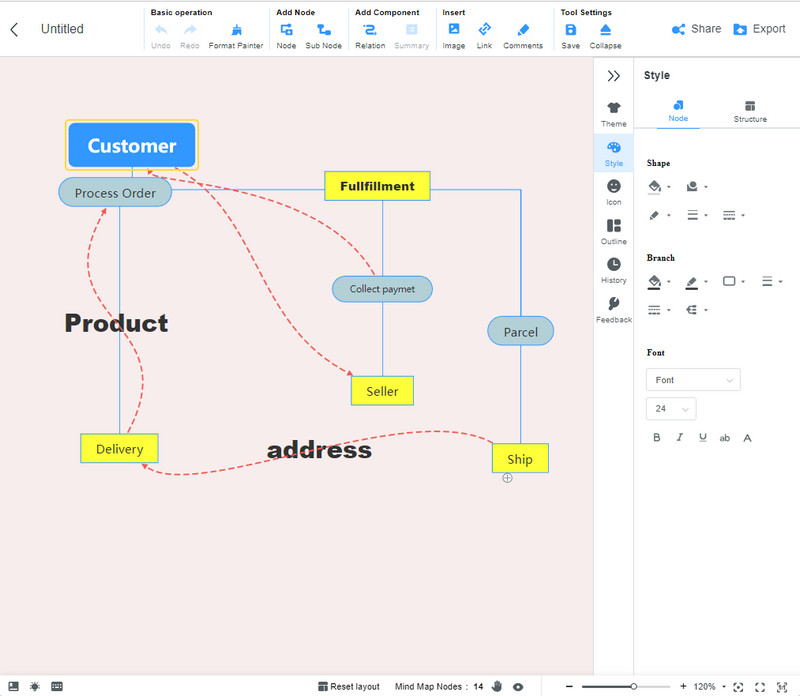Screen dimensions: 800x696
Task: Toggle italic font formatting
Action: pyautogui.click(x=680, y=438)
